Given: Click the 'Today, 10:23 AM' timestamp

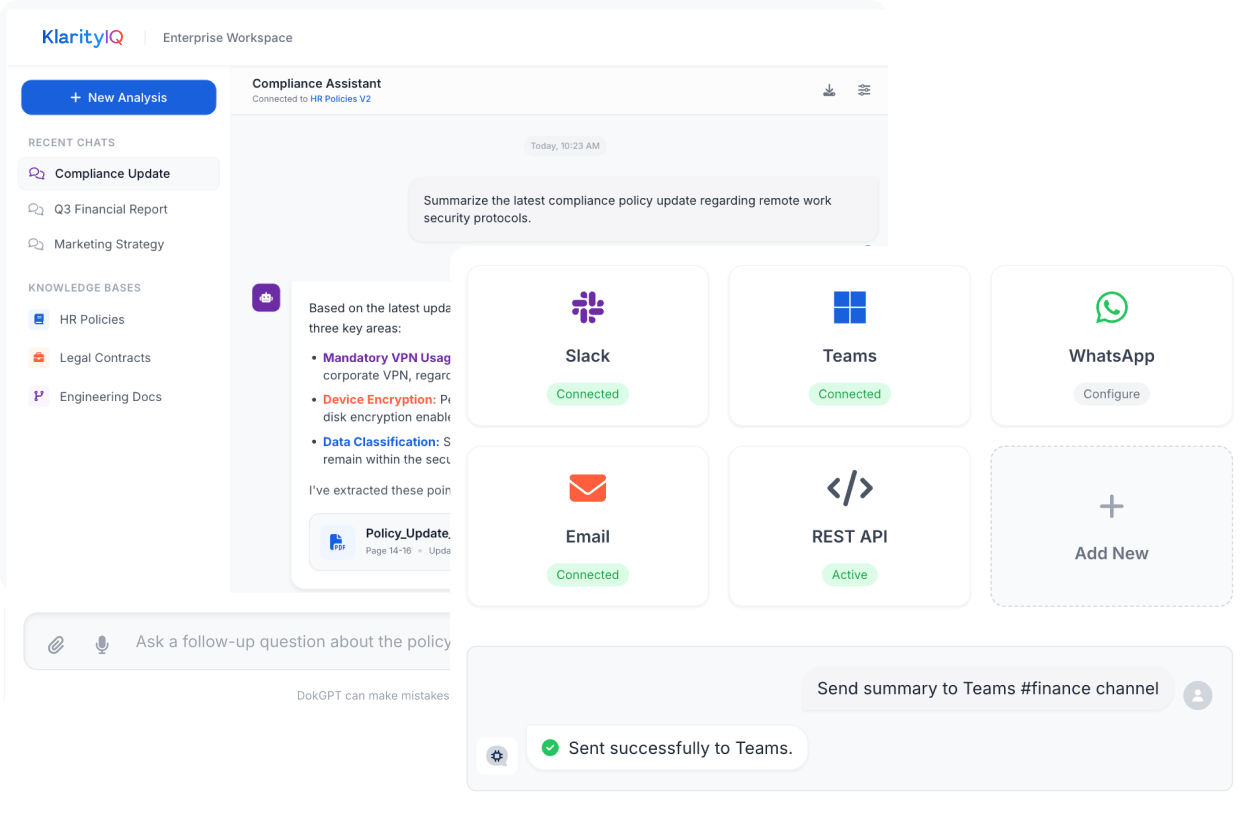Looking at the screenshot, I should click(565, 146).
